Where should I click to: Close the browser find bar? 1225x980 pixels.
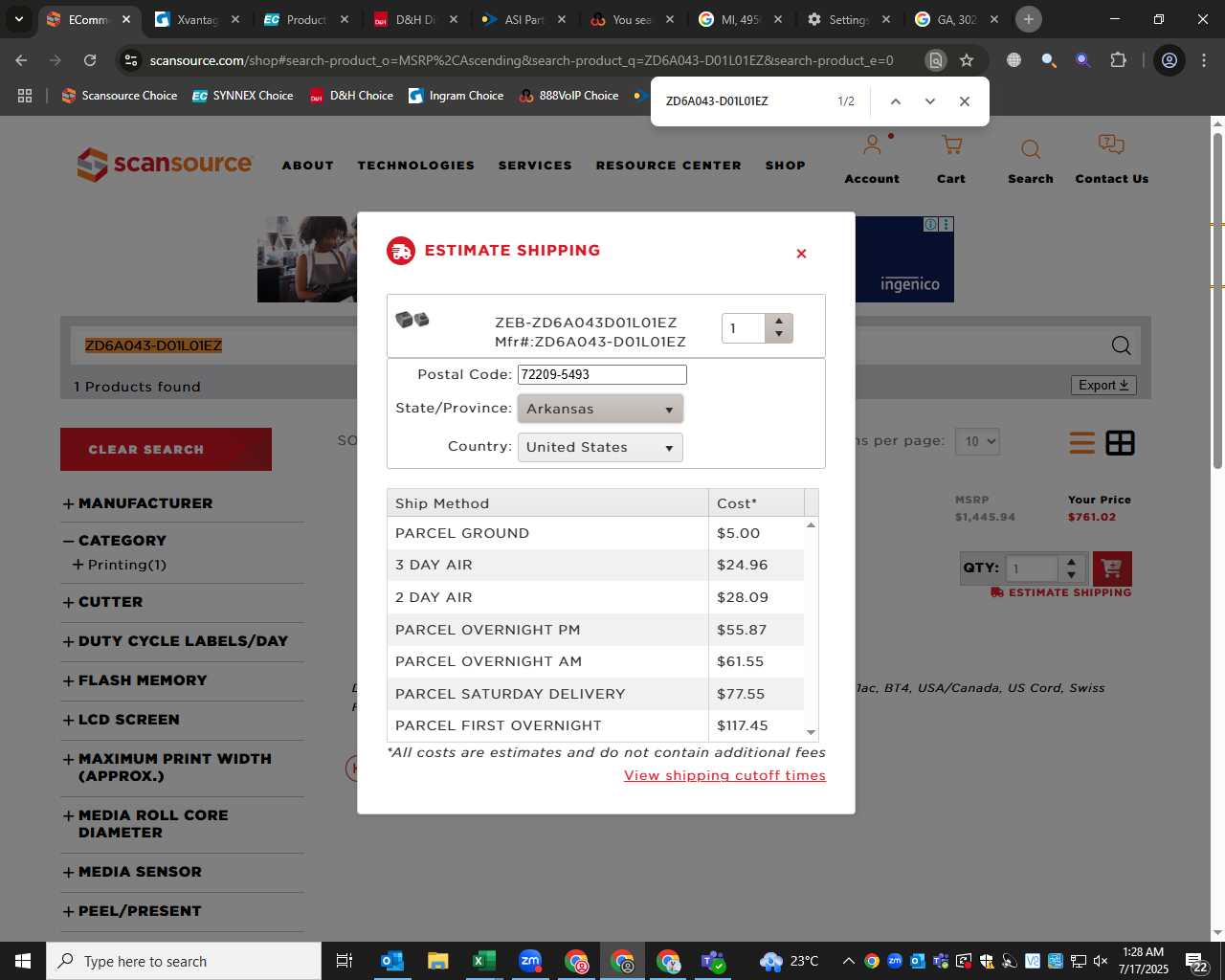(x=965, y=101)
